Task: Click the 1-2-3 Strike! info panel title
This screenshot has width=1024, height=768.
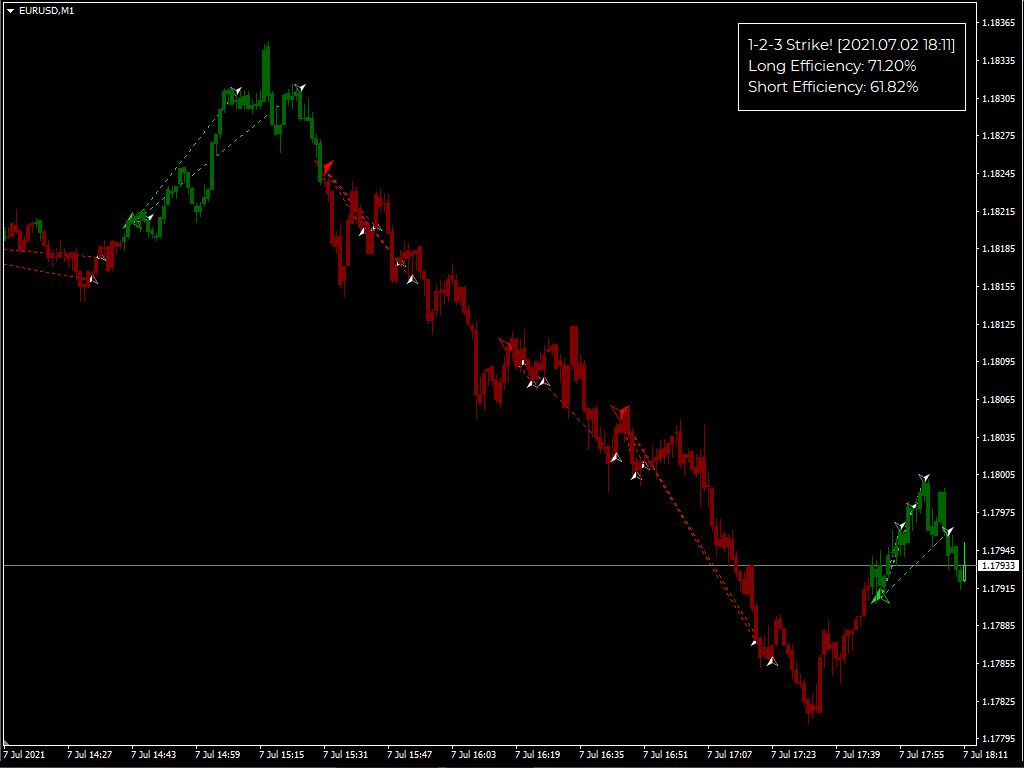Action: point(851,45)
